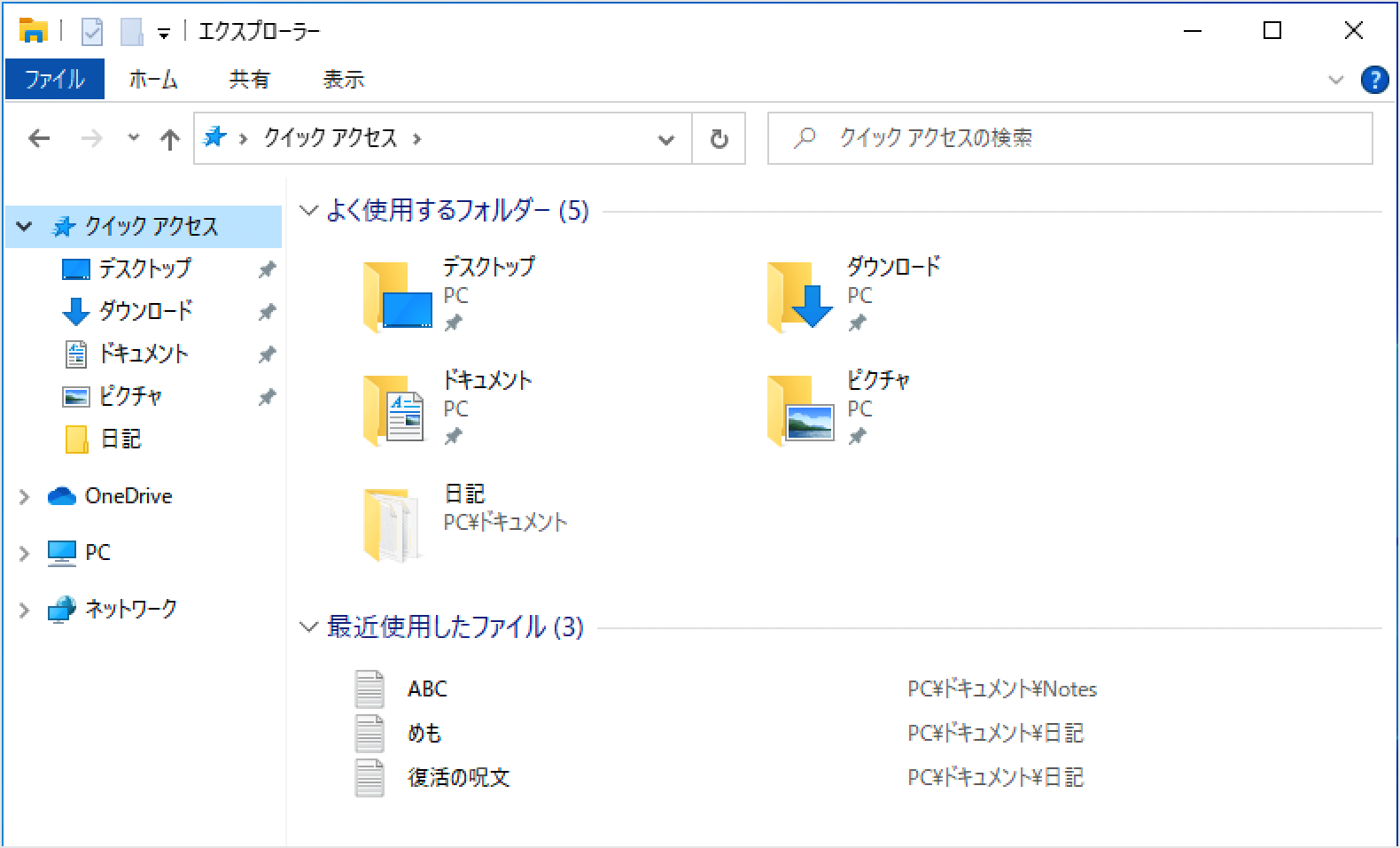Click the クイック アクセスの検索 search box

1070,138
